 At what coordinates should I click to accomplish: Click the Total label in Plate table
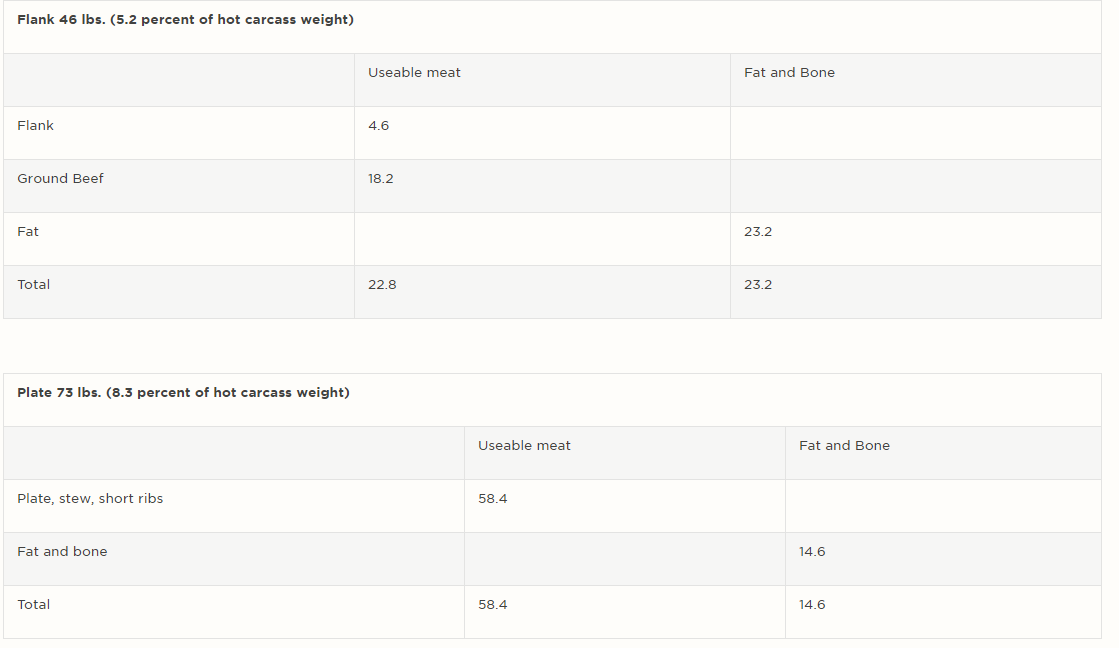click(34, 604)
